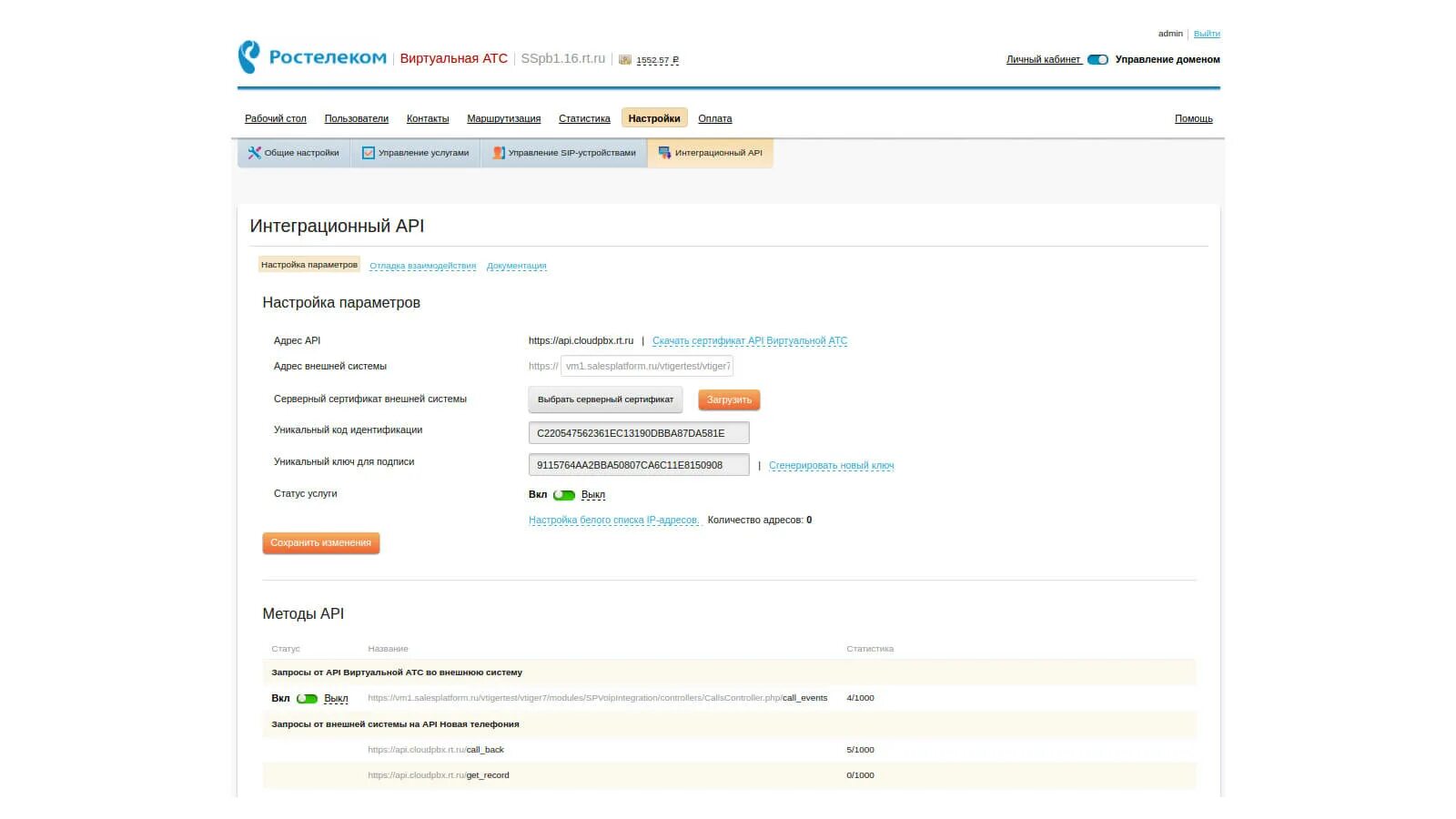Select Настройка параметров sub-tab
This screenshot has height=819, width=1456.
(309, 265)
